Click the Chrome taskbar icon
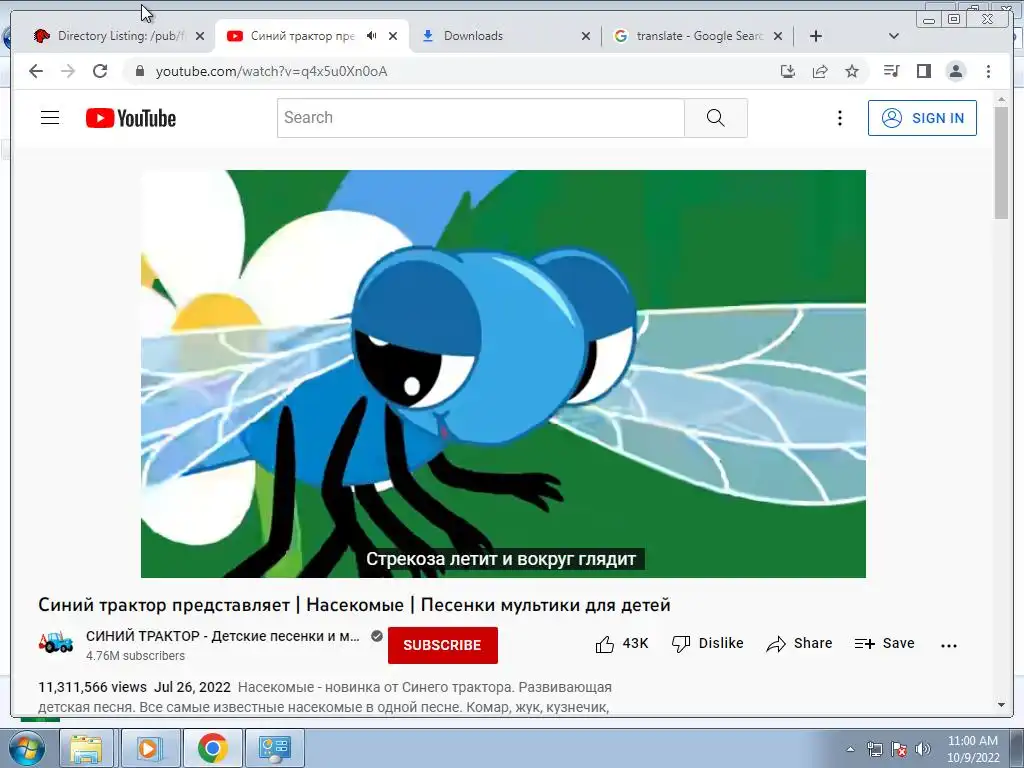 coord(212,748)
